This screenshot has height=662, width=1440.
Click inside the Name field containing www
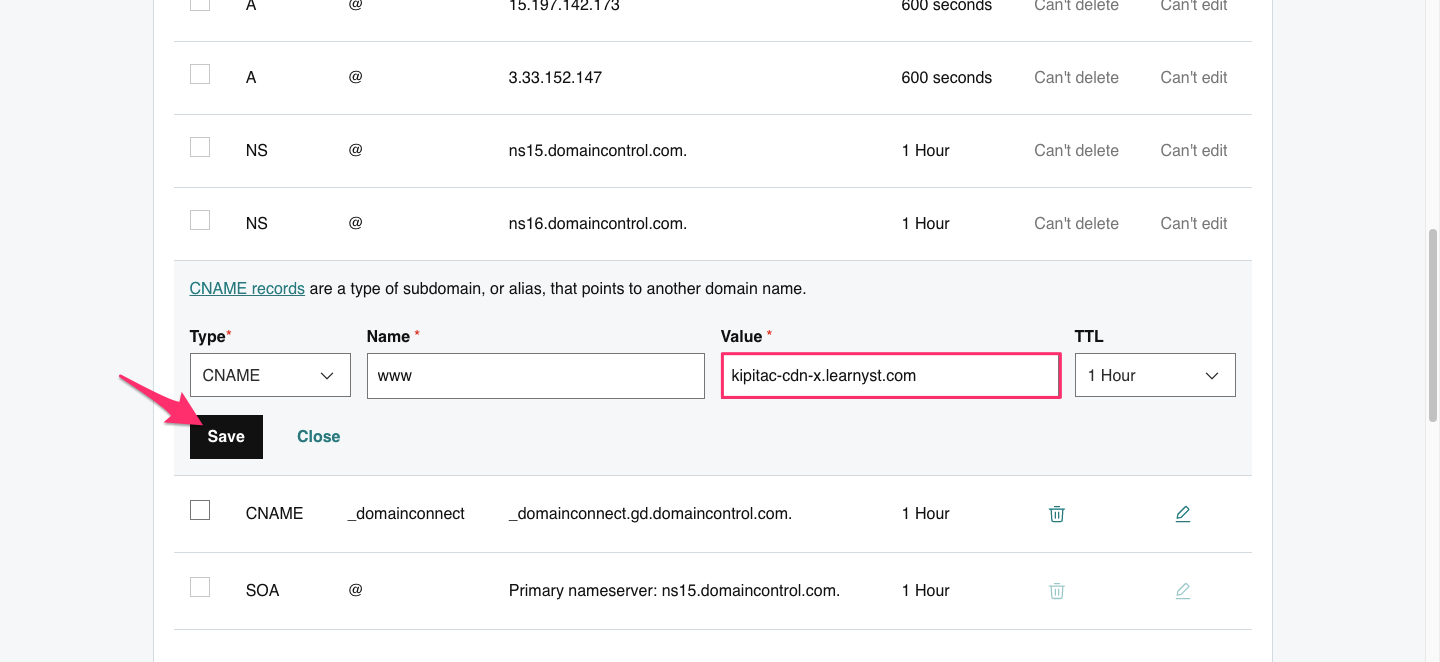[535, 375]
